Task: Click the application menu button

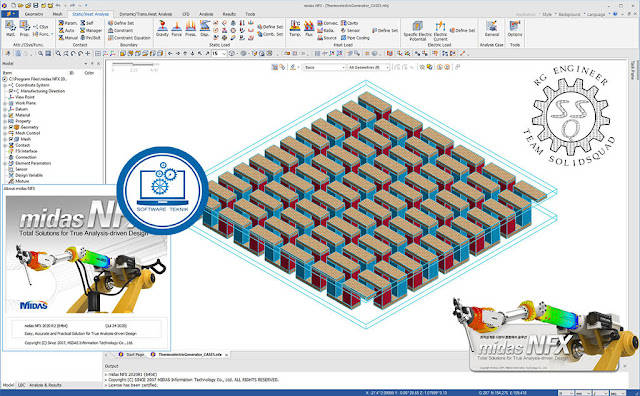Action: pyautogui.click(x=10, y=14)
